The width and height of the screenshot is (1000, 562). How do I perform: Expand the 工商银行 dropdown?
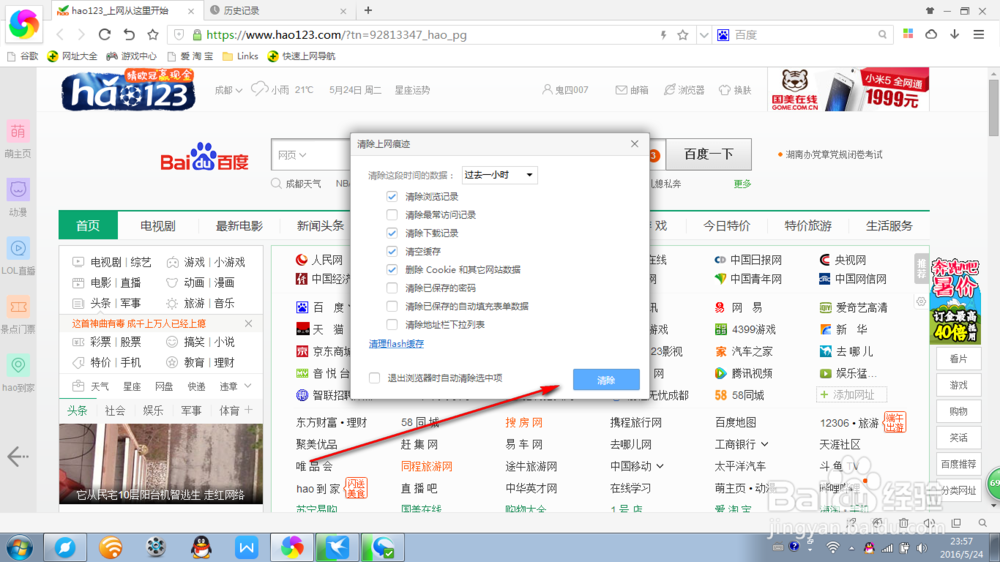(765, 444)
